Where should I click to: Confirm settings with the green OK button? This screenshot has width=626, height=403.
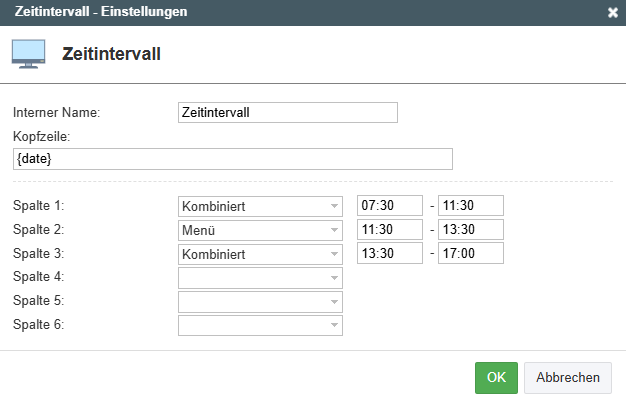point(496,378)
